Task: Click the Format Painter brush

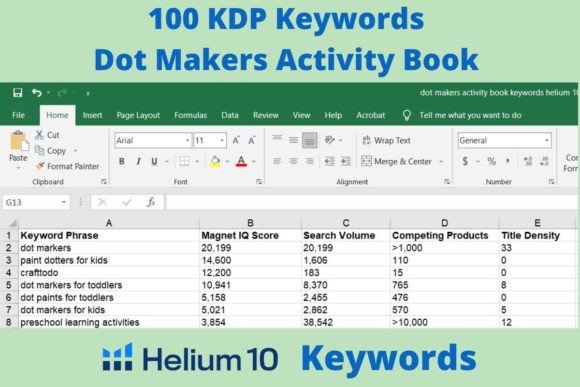Action: (40, 166)
